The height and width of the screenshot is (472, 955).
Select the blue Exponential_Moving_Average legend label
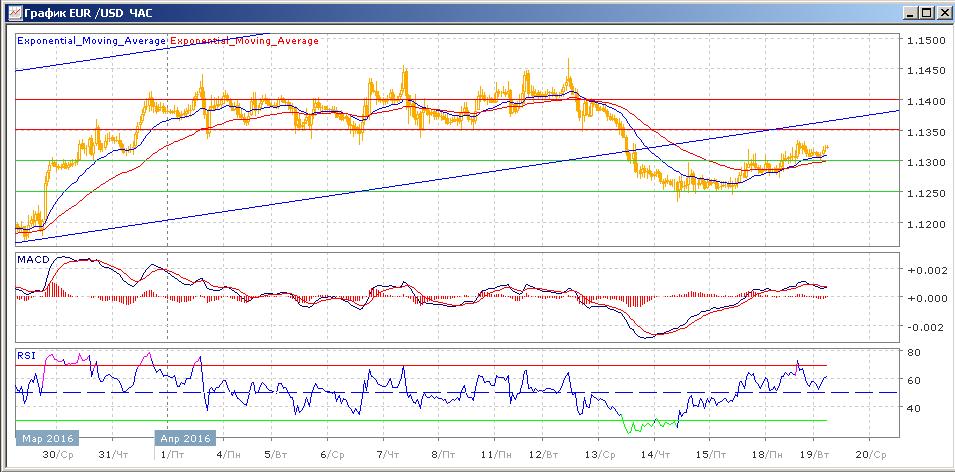91,41
